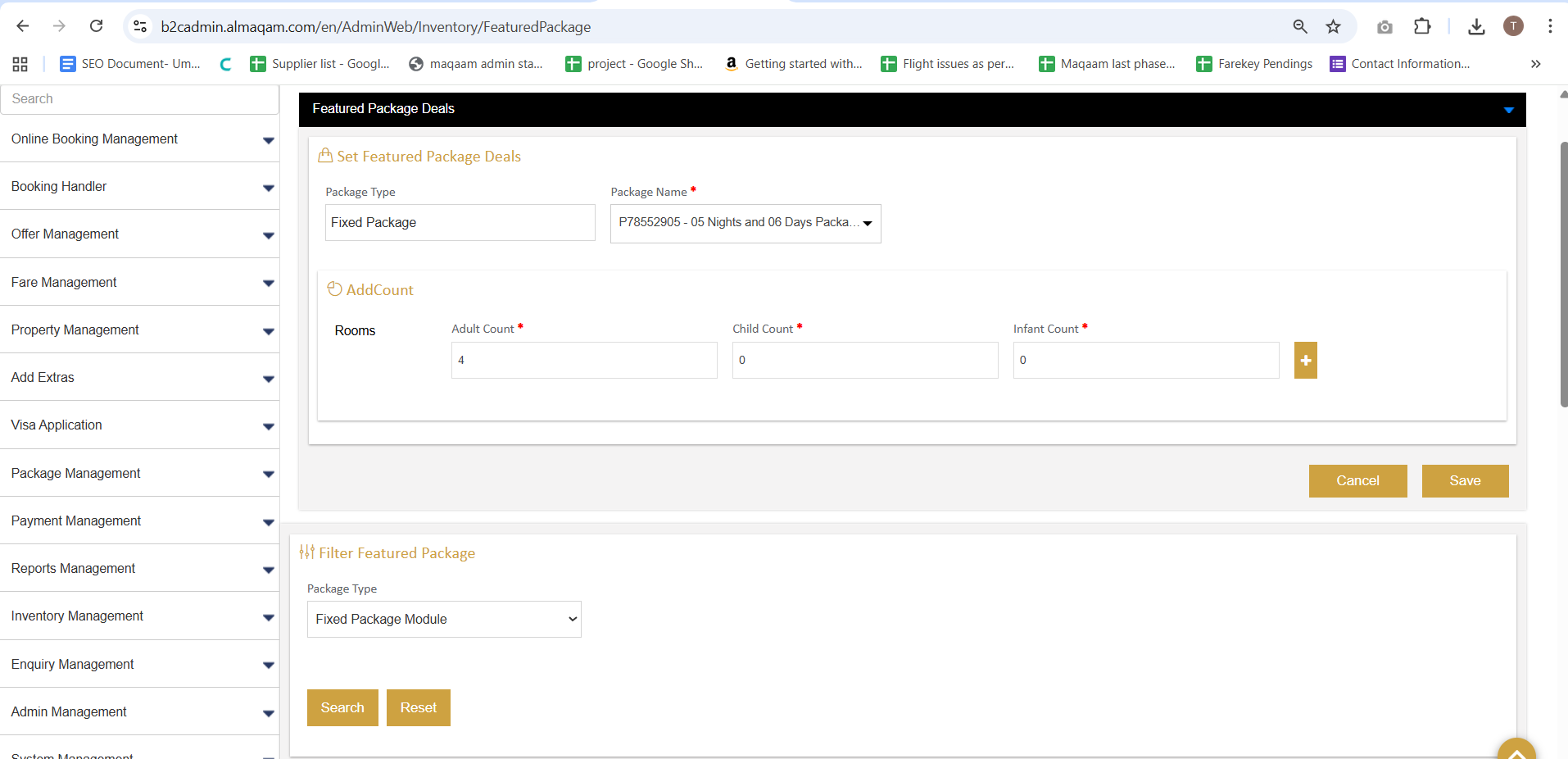1568x759 pixels.
Task: Open the Farekey Pendings bookmark
Action: [1254, 64]
